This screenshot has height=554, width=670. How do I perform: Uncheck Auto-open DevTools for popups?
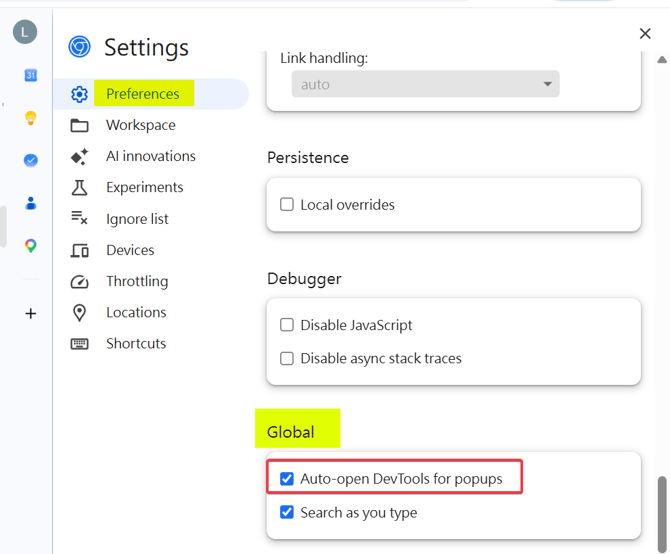coord(287,478)
